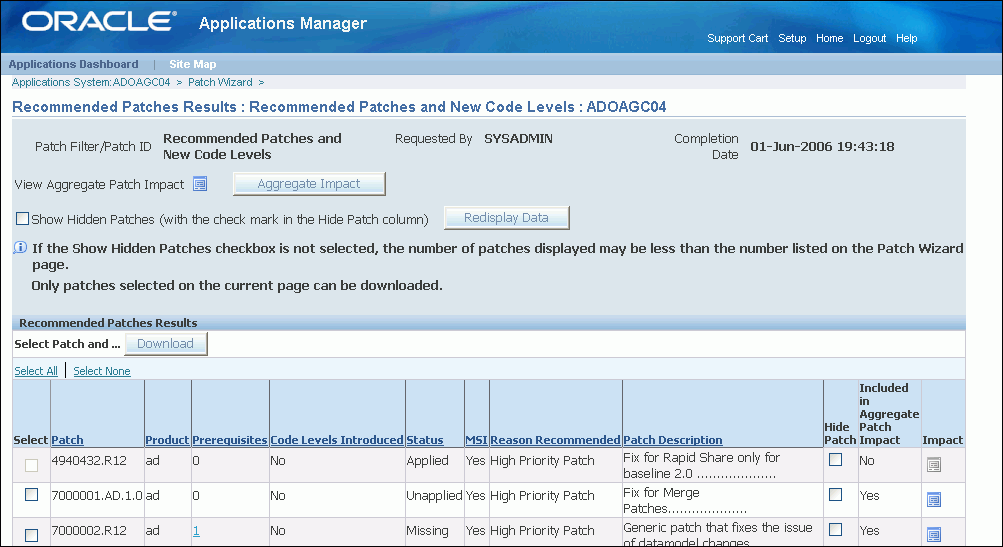Open Impact icon for patch 4940432.R12

[x=934, y=465]
